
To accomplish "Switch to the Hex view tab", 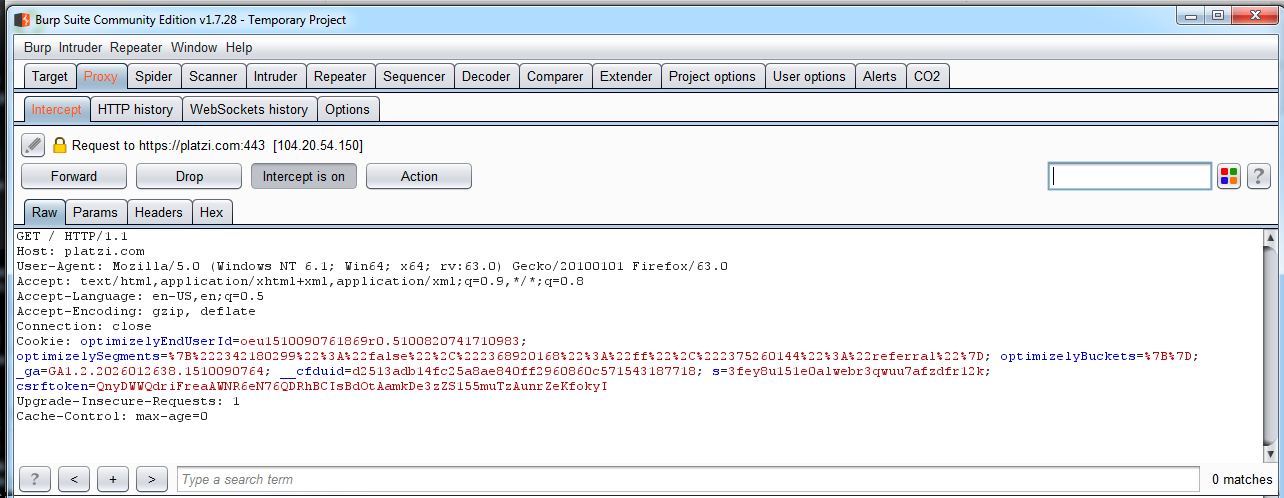I will (x=212, y=212).
